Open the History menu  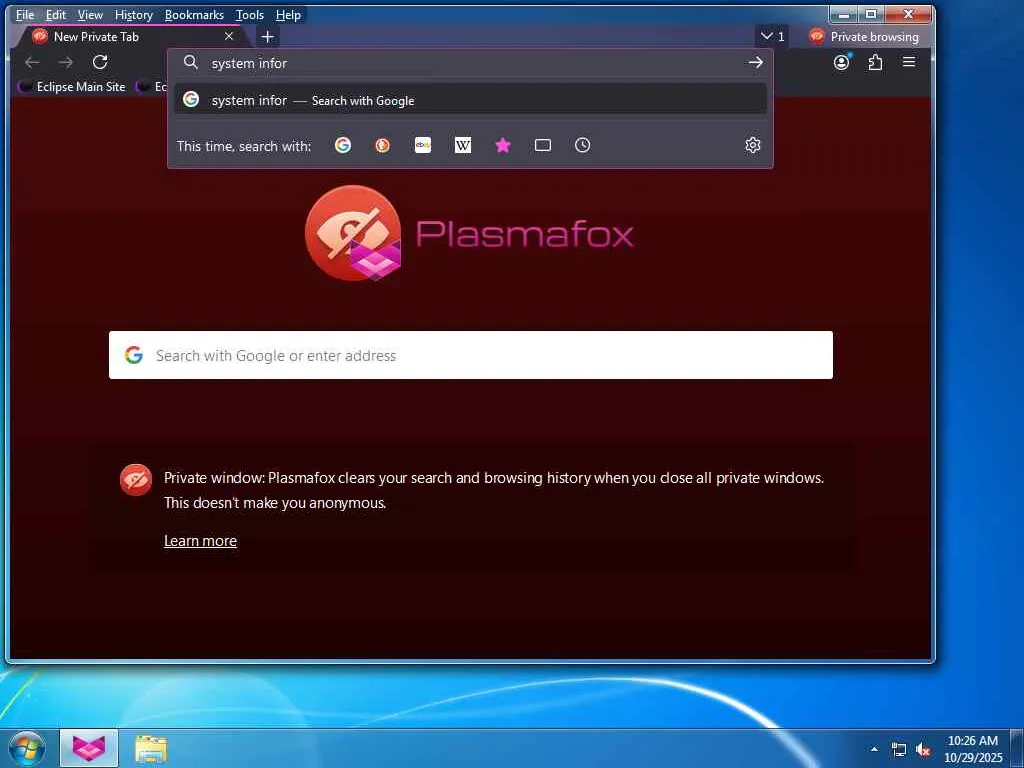(x=133, y=14)
